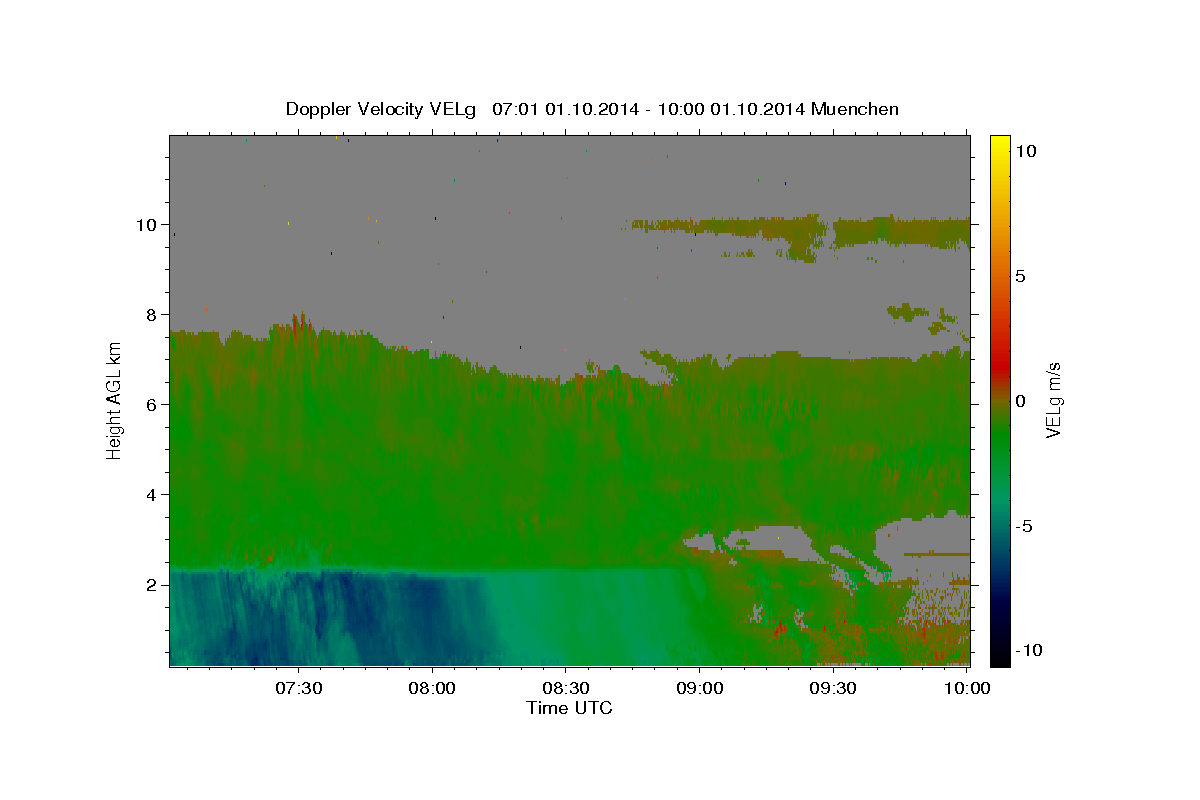Click the height axis label '10'

pos(148,224)
